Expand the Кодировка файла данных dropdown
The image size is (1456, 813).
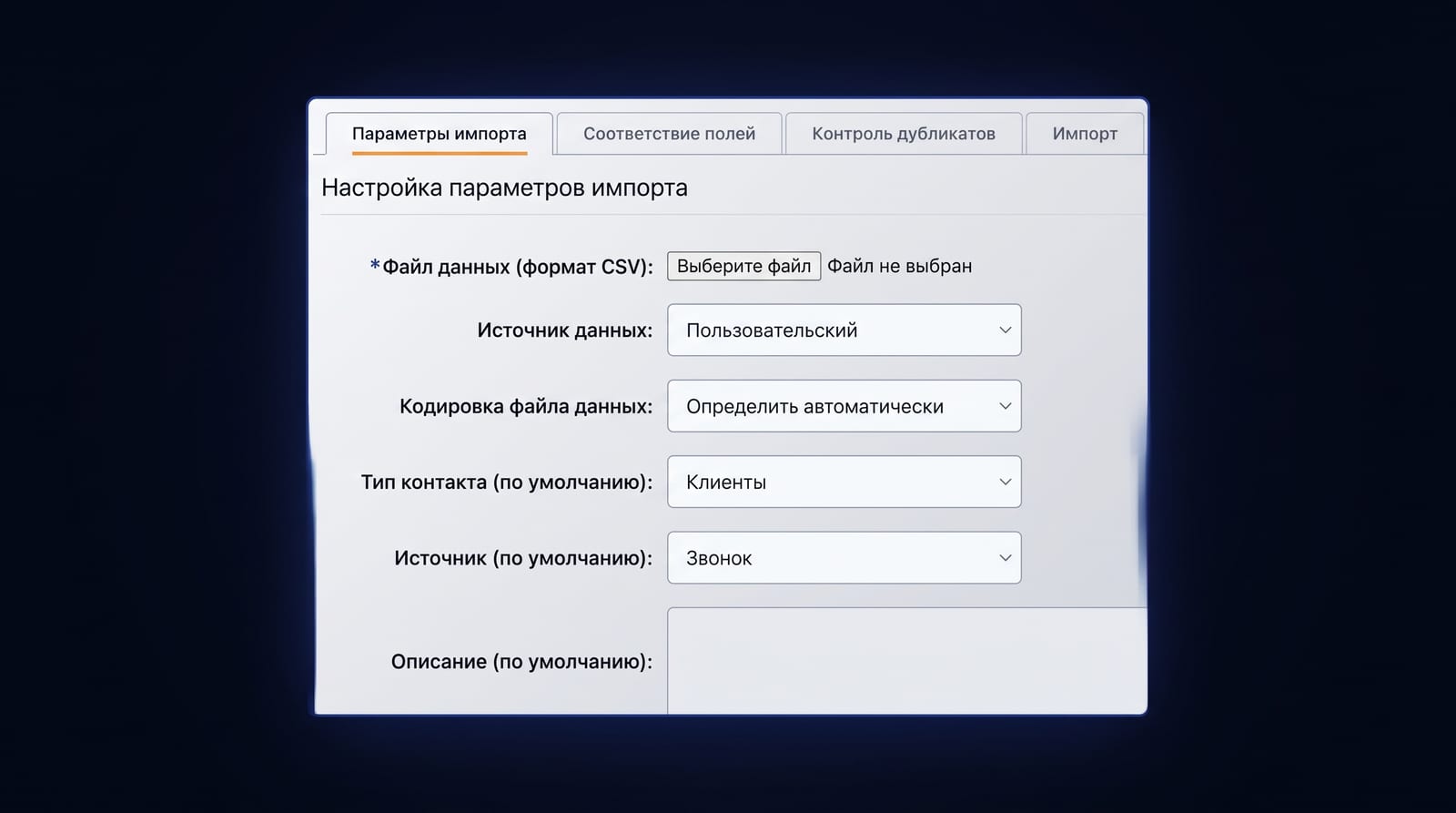point(844,406)
